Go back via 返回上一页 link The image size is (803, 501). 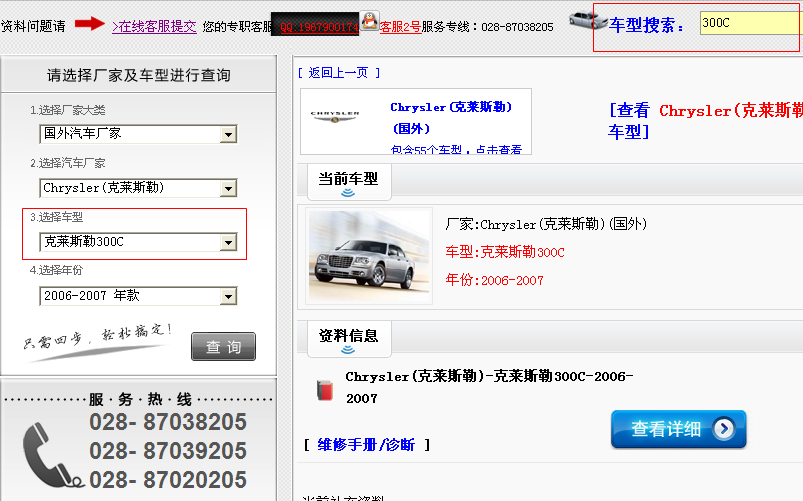(339, 73)
